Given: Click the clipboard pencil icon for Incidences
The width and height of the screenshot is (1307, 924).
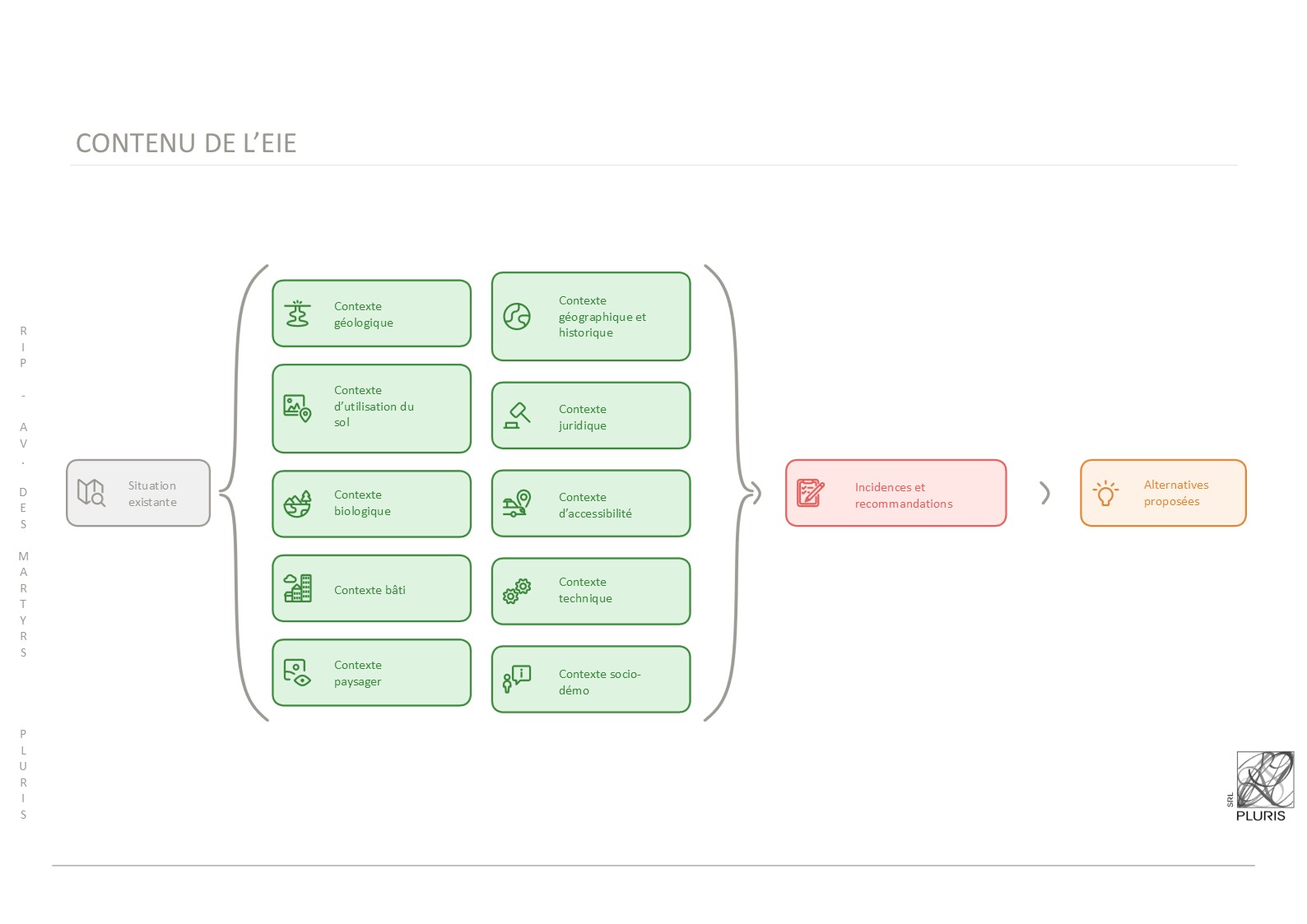Looking at the screenshot, I should (811, 493).
